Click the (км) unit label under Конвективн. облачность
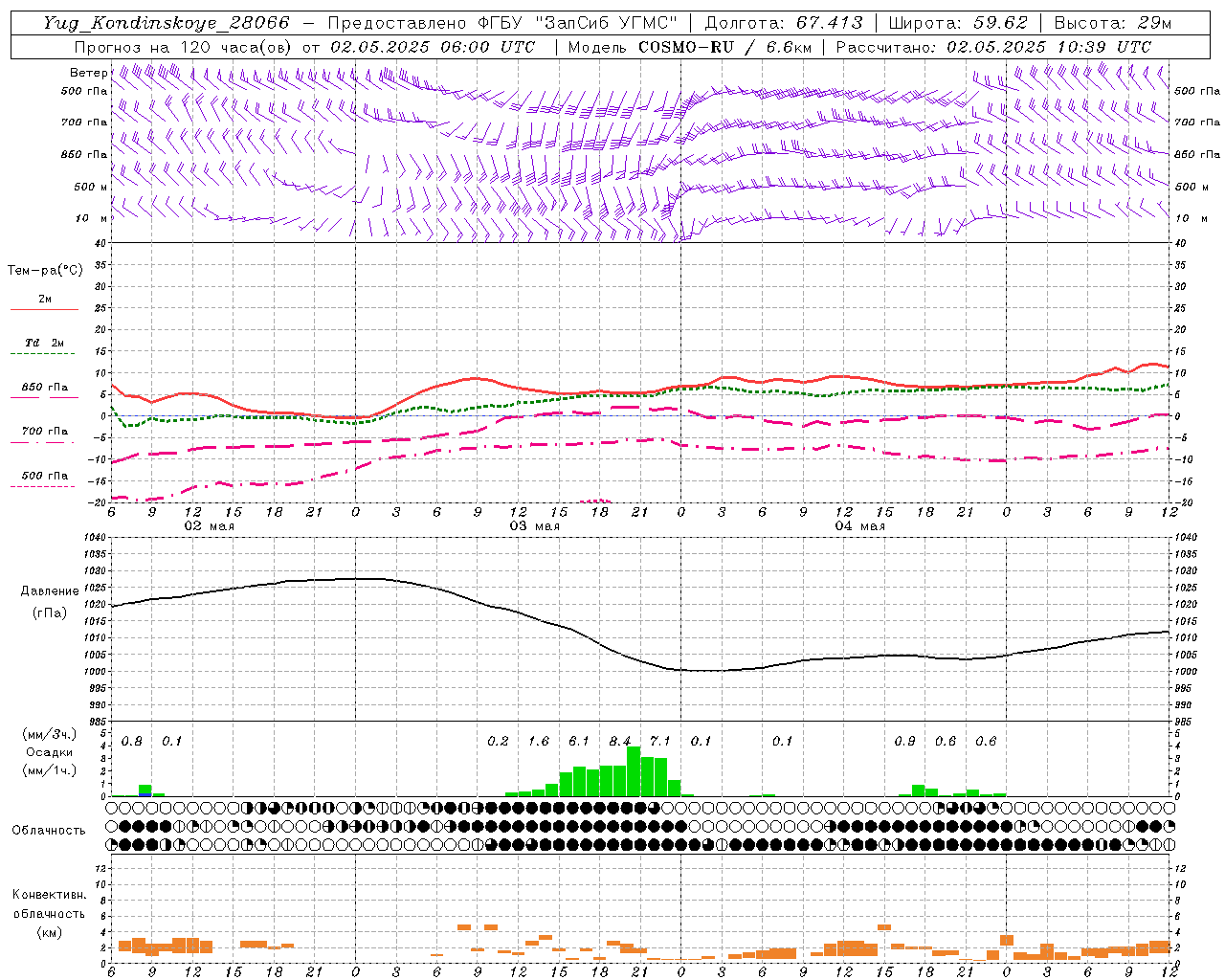The height and width of the screenshot is (980, 1225). (x=50, y=932)
